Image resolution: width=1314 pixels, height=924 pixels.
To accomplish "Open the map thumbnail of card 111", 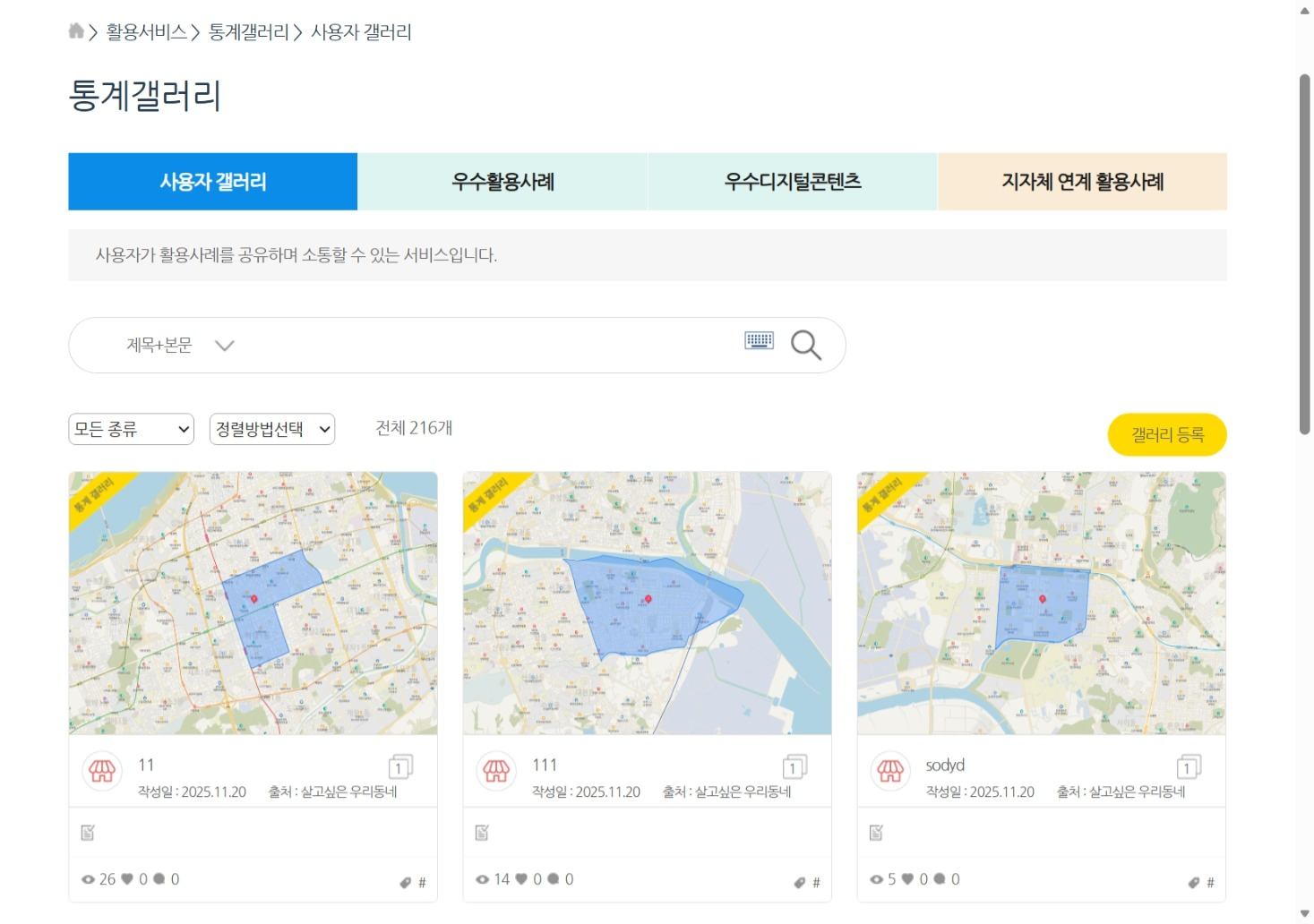I will tap(648, 603).
